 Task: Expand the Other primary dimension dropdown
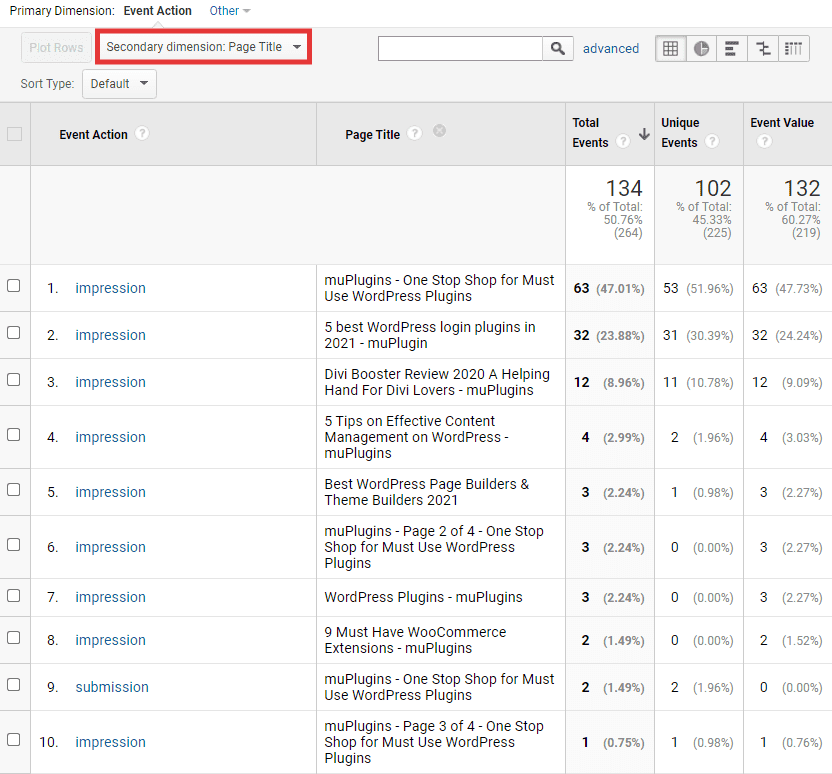click(230, 11)
